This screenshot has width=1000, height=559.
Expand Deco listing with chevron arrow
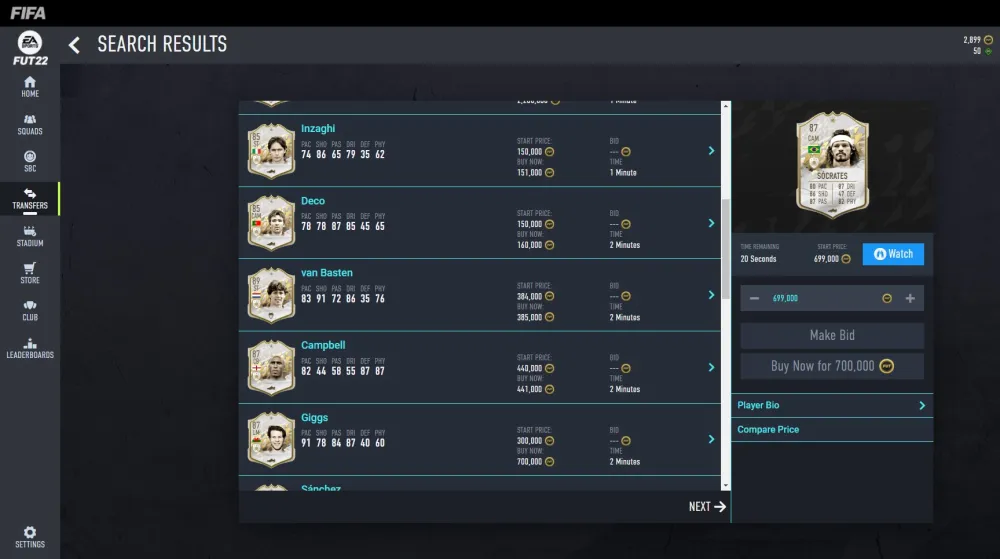point(711,223)
